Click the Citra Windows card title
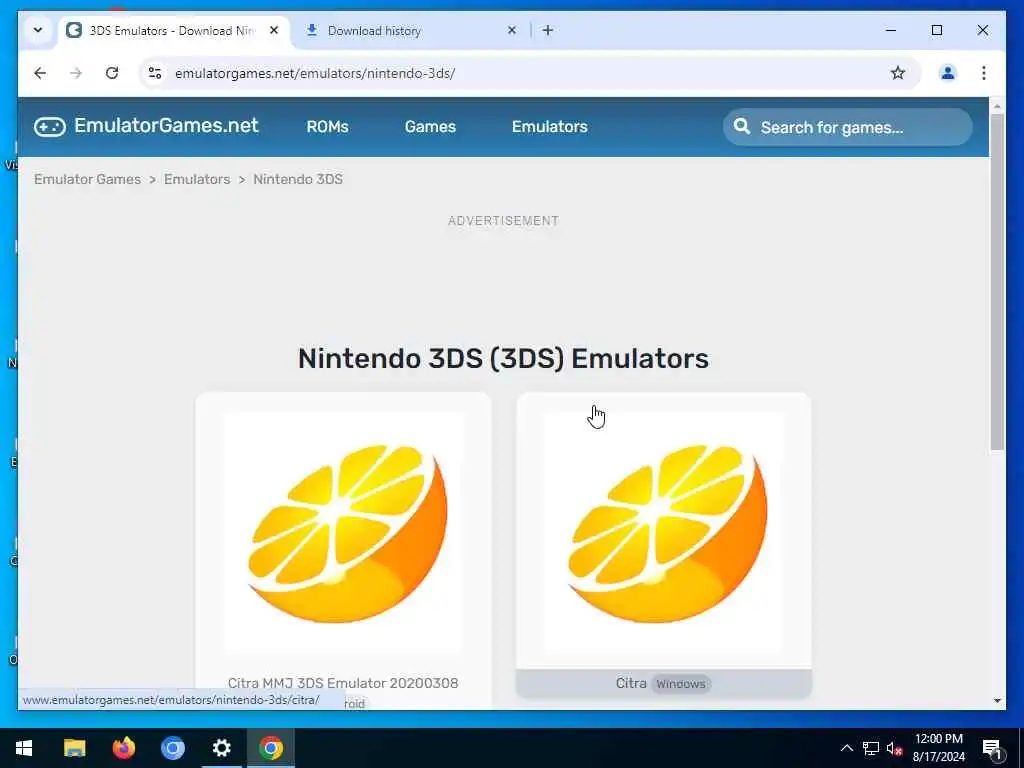 664,683
